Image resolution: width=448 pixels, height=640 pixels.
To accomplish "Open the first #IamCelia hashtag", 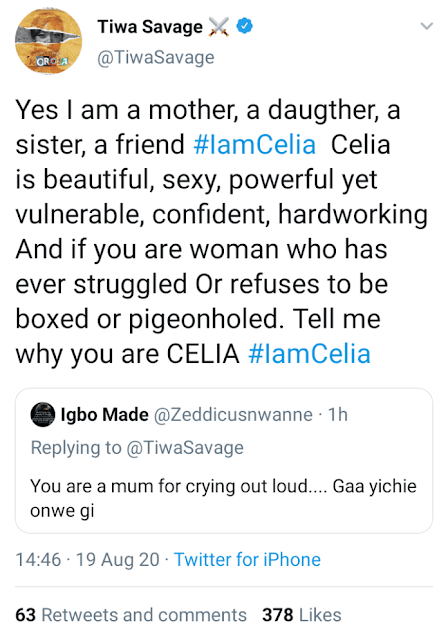I will point(255,144).
